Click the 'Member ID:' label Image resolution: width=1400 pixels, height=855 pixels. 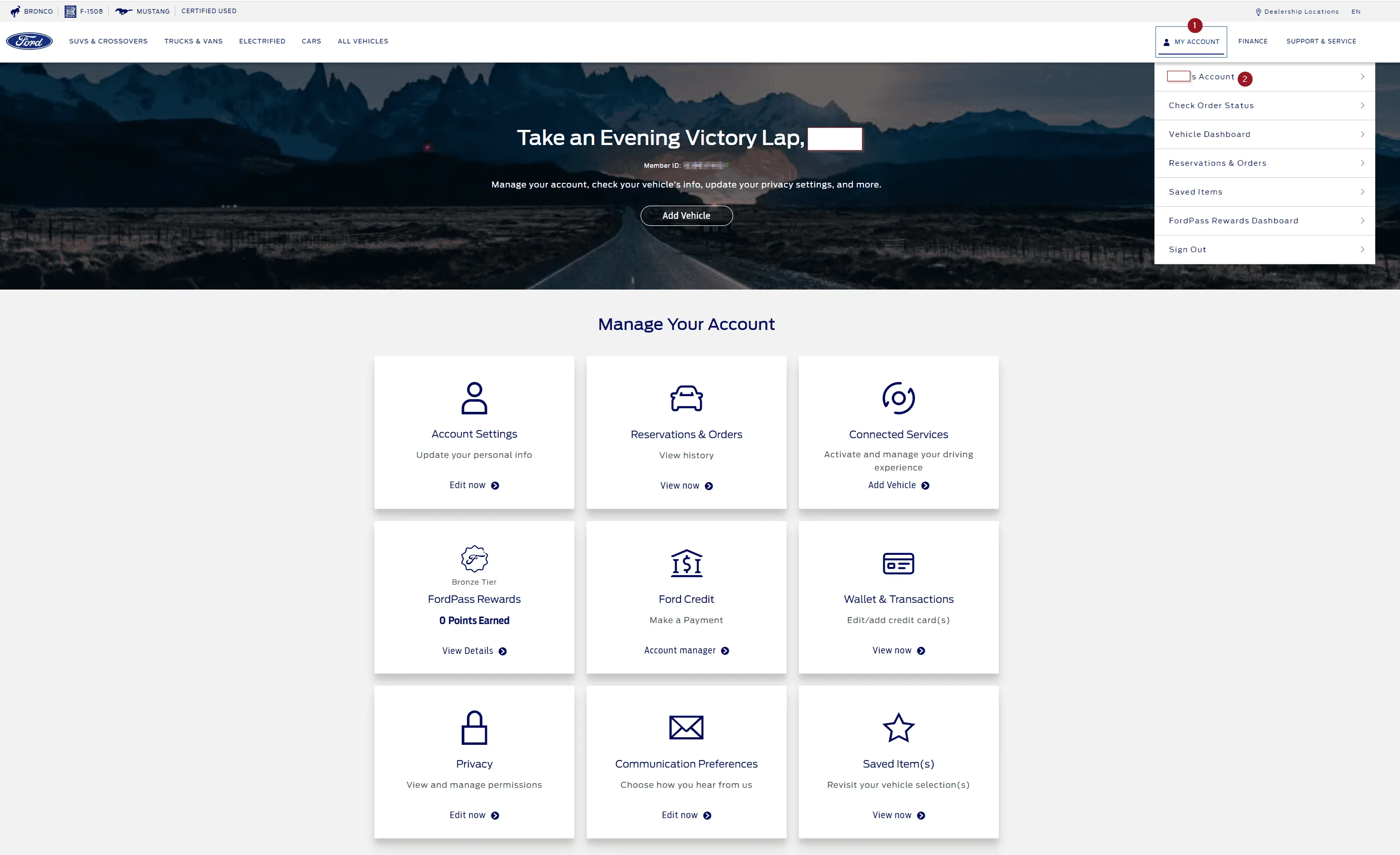coord(662,166)
